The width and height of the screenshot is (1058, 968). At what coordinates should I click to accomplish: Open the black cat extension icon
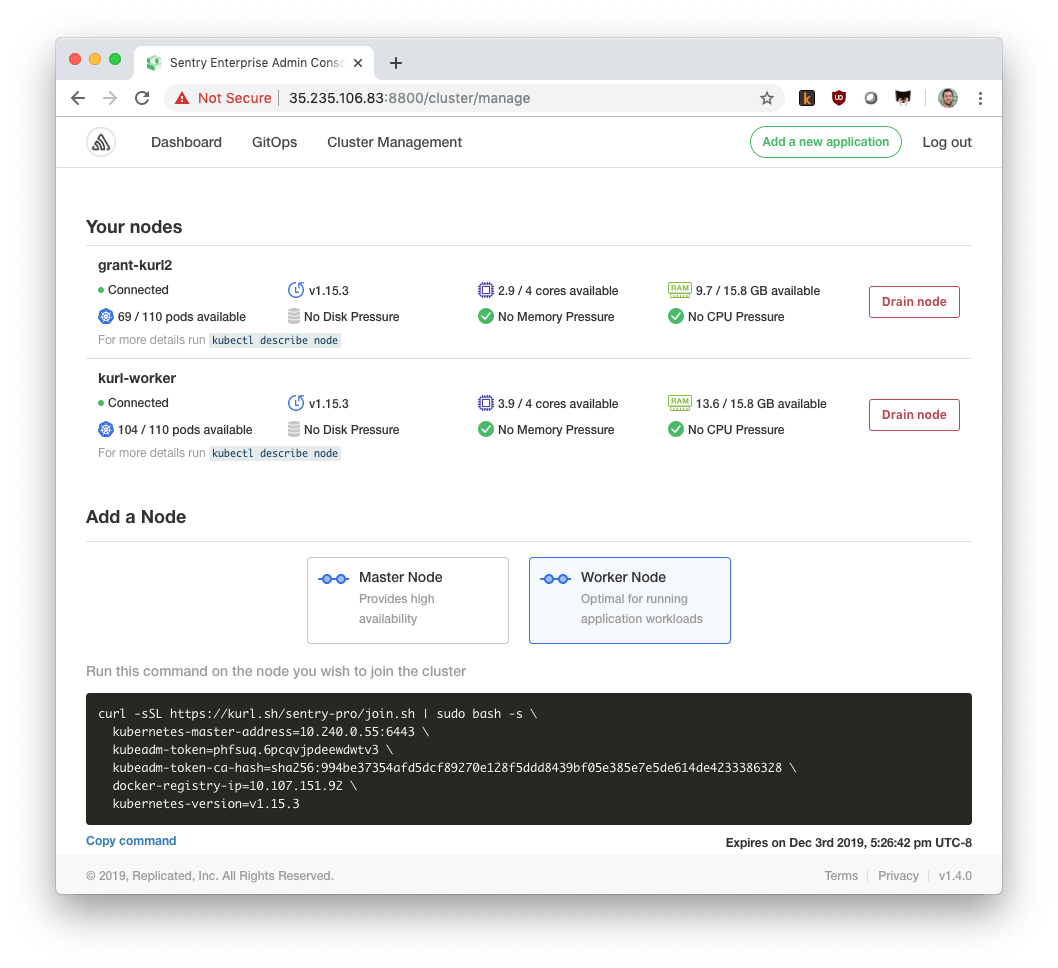pyautogui.click(x=903, y=98)
